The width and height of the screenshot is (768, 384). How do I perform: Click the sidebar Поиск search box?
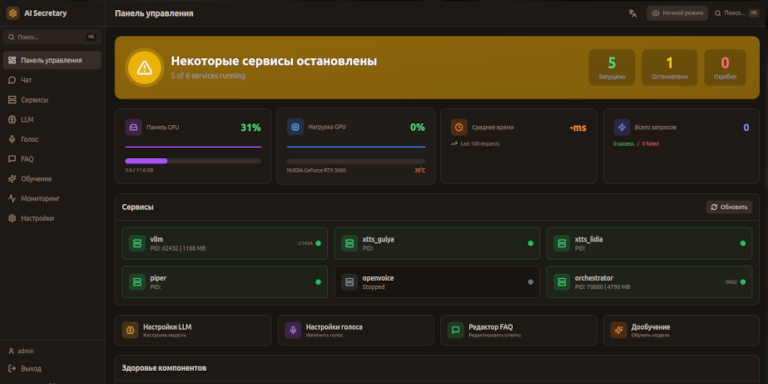coord(52,37)
